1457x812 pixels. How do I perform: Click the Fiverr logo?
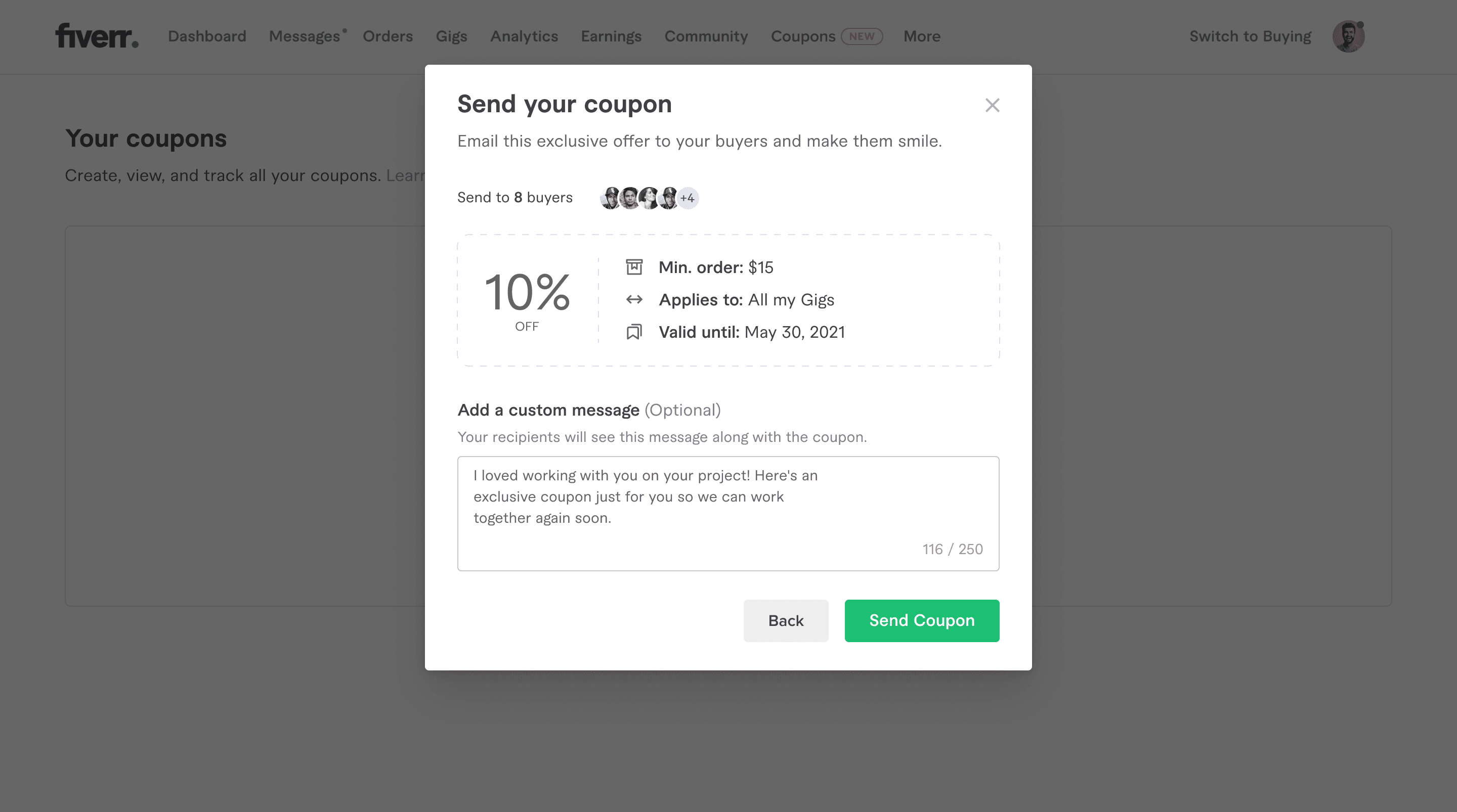(x=97, y=35)
